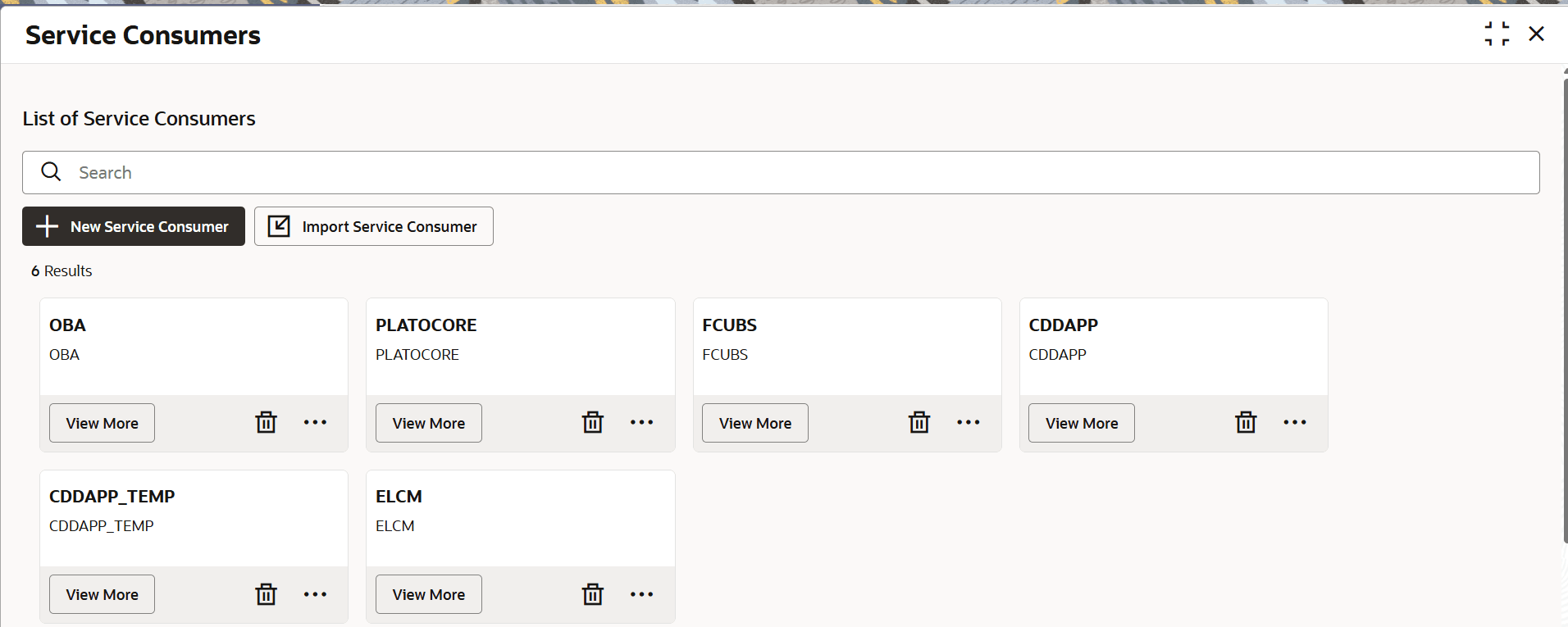Image resolution: width=1568 pixels, height=627 pixels.
Task: Delete the FCUBS service consumer
Action: pyautogui.click(x=919, y=422)
